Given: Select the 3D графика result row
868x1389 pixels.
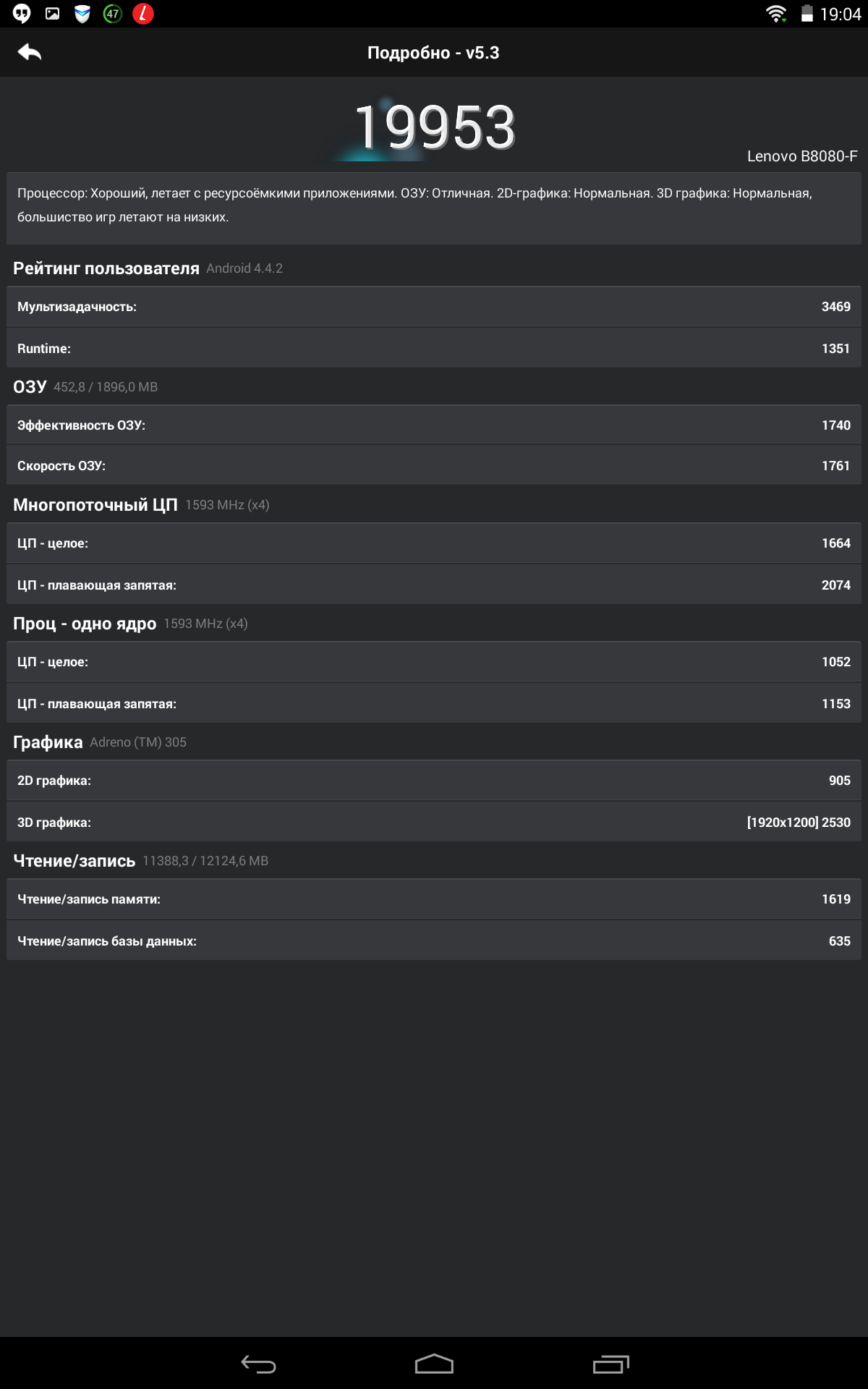Looking at the screenshot, I should [x=434, y=822].
